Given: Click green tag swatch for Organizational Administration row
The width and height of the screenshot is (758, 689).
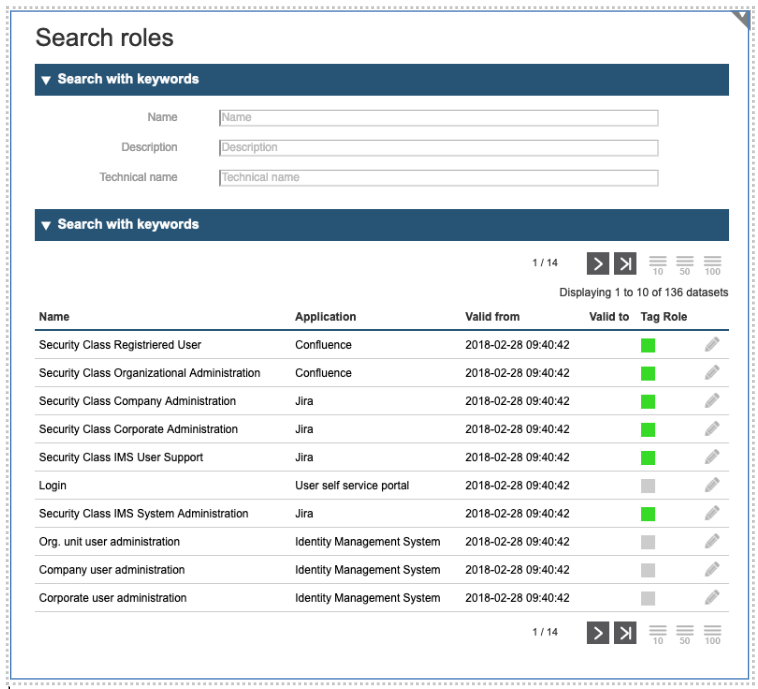Looking at the screenshot, I should click(648, 373).
